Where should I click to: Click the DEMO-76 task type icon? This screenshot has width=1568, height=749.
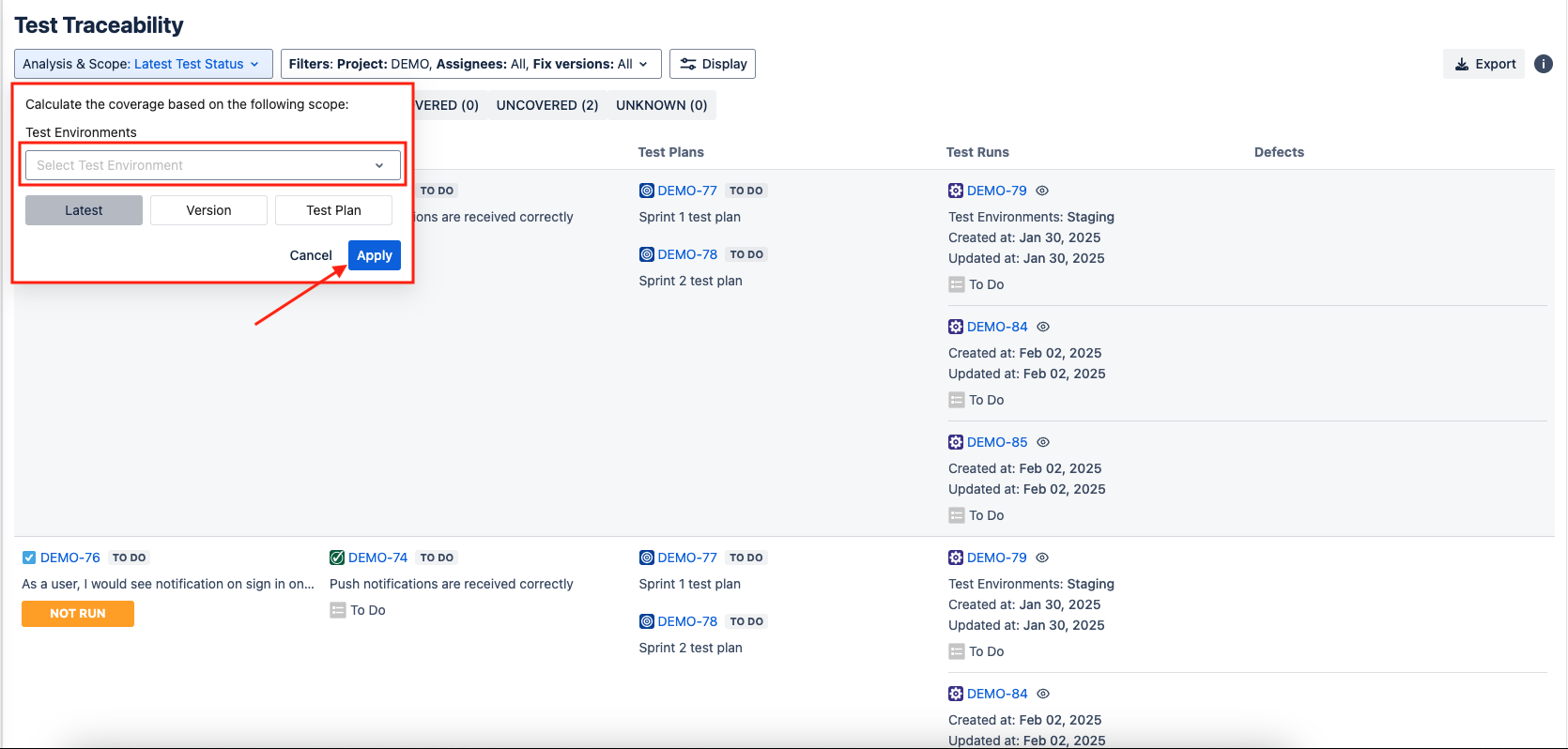(29, 558)
